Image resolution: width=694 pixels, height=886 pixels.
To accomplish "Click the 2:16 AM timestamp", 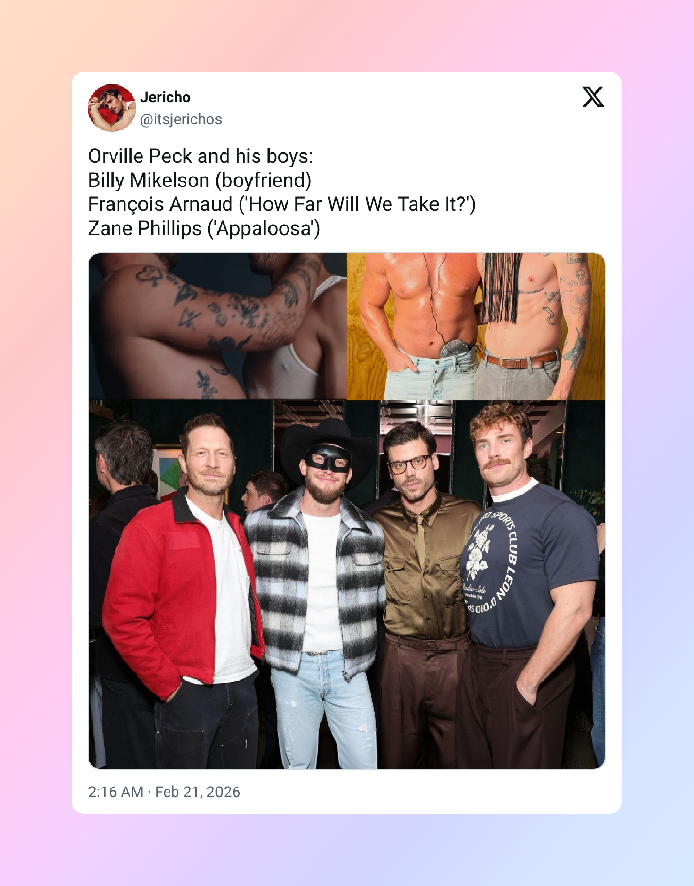I will click(x=115, y=792).
